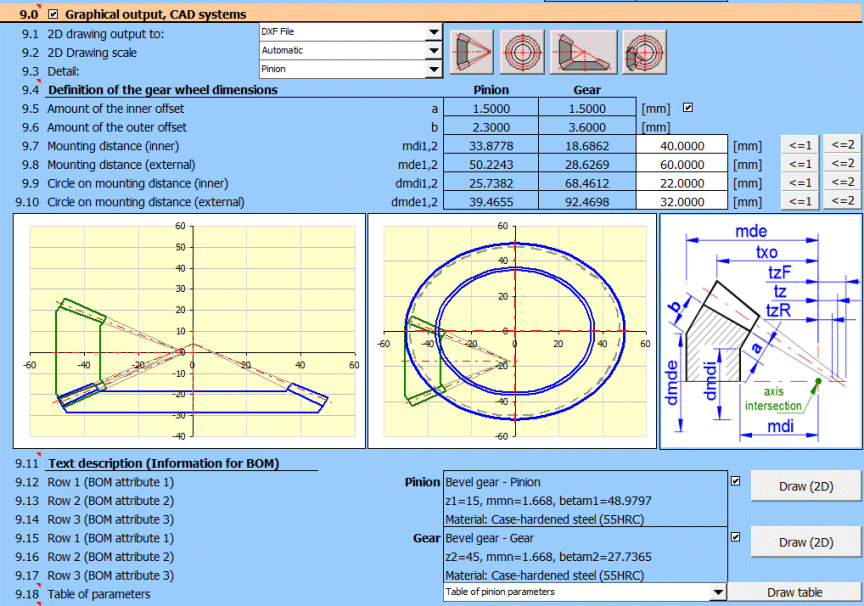Screen dimensions: 864x606
Task: Click the bevel gear assembly front-view icon
Action: coord(644,52)
